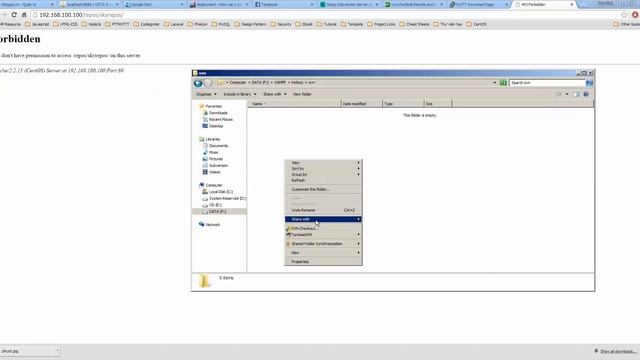Select Local Disk (C:) in the navigation pane
Image resolution: width=640 pixels, height=360 pixels.
(x=218, y=192)
